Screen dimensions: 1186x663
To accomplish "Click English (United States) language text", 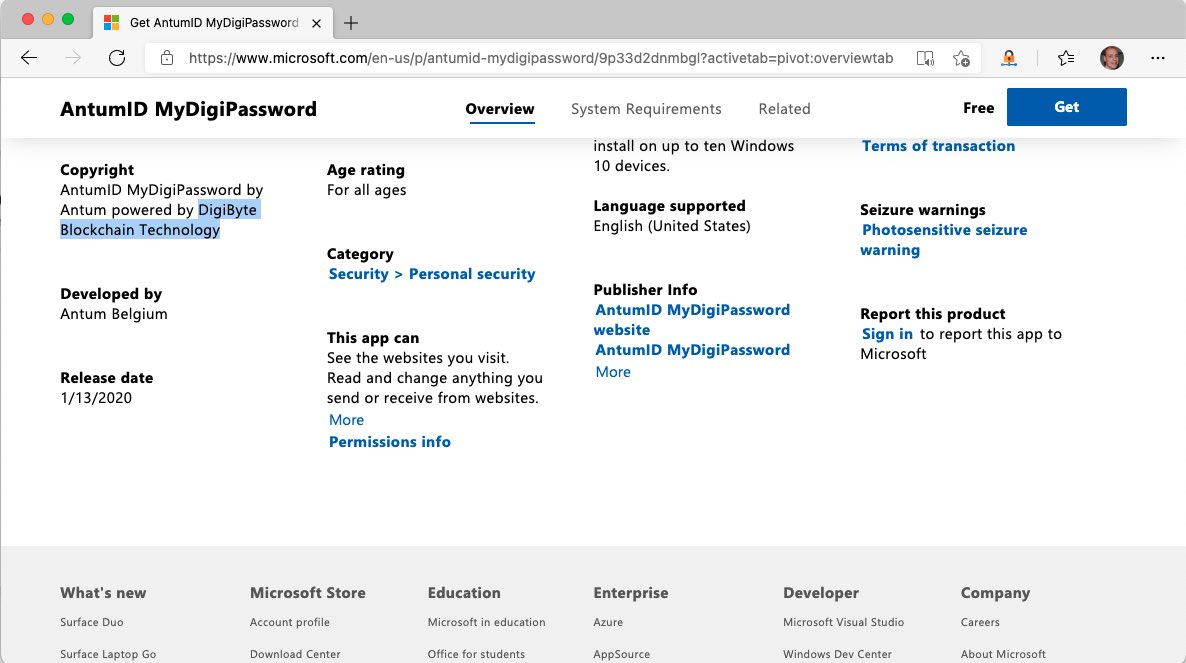I will point(672,226).
